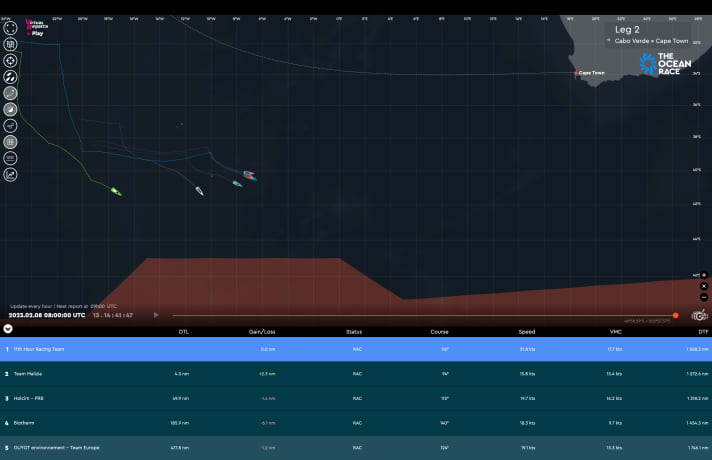Screen dimensions: 712x460
Task: Select GUYOT environnement - Team Europe row
Action: [x=356, y=448]
